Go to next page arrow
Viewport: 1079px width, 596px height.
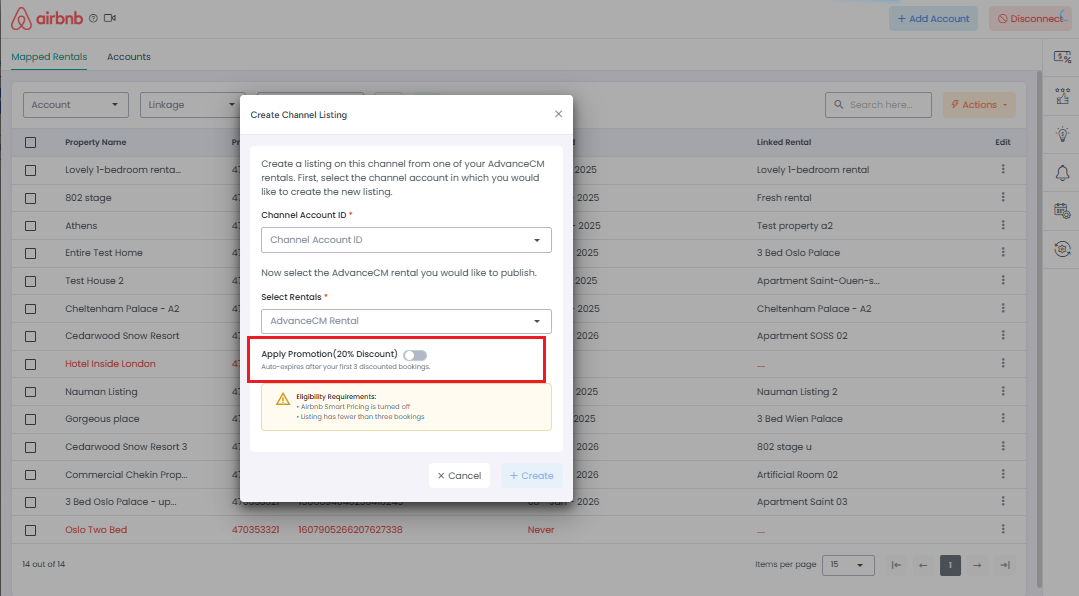977,565
